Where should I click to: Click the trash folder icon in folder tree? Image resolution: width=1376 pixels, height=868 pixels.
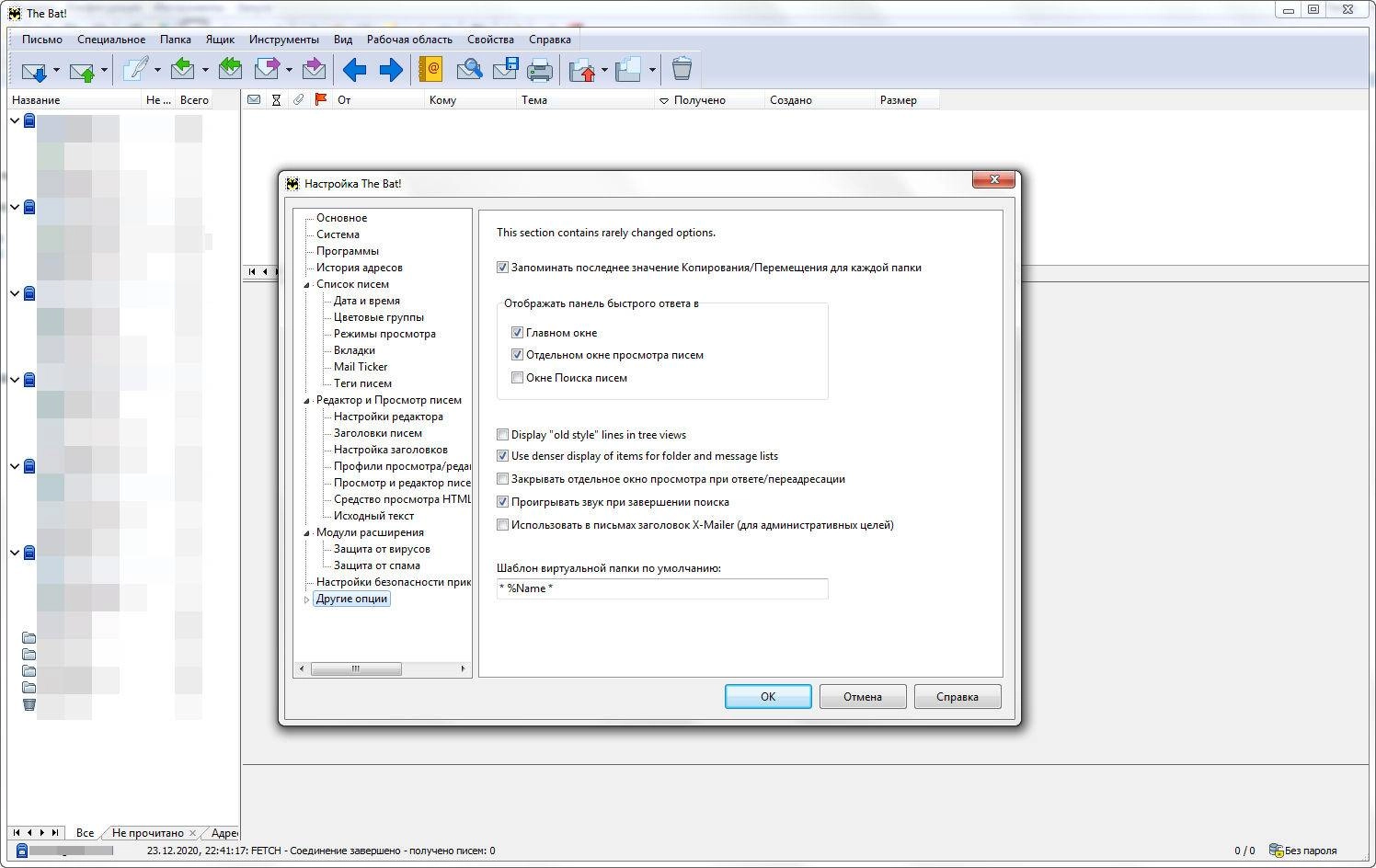coord(29,704)
